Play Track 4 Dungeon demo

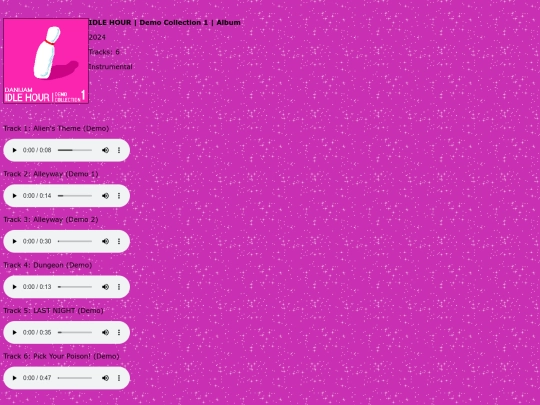coord(14,287)
